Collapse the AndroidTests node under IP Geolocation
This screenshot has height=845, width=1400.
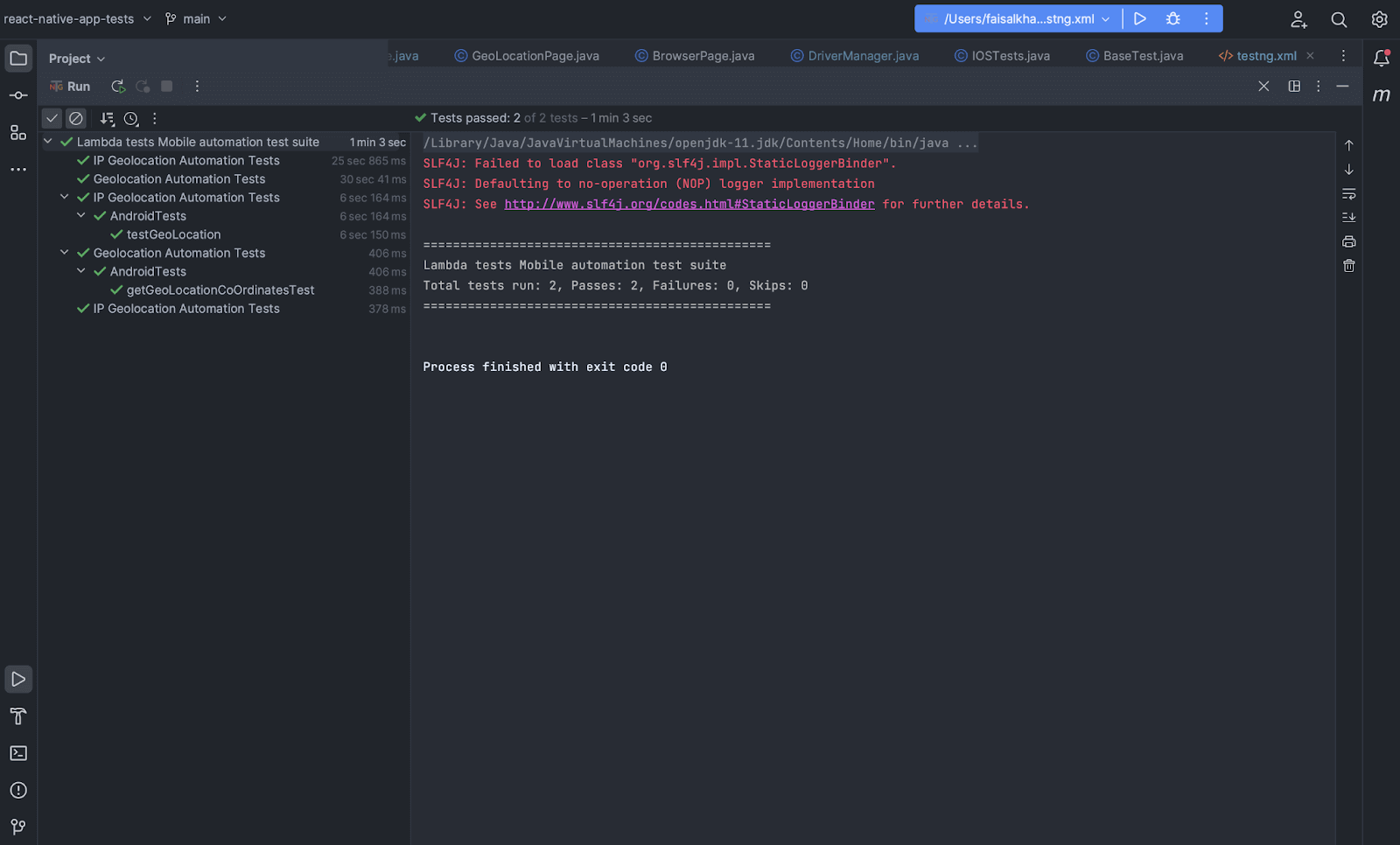click(80, 215)
